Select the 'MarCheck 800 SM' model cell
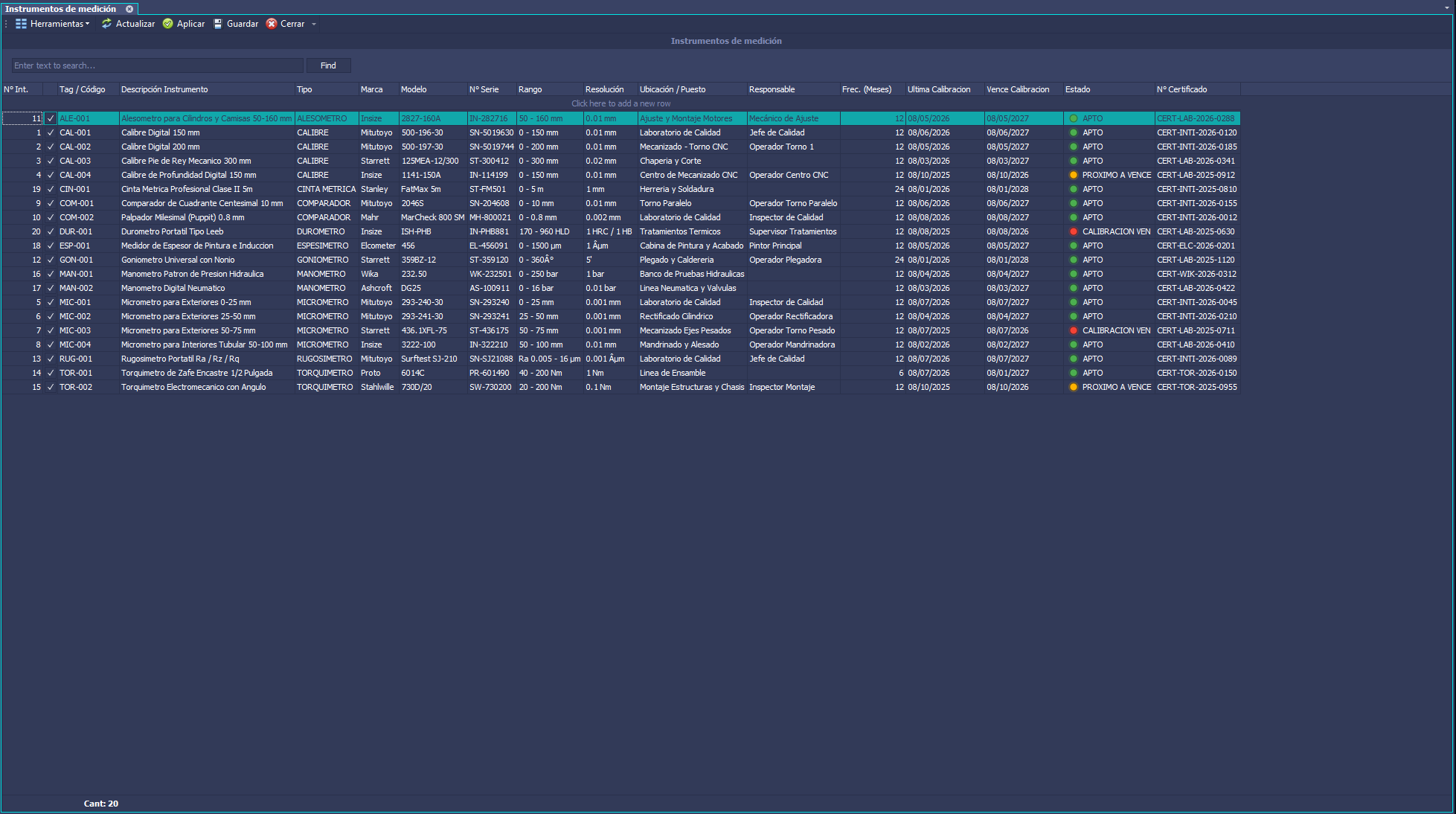 [432, 217]
